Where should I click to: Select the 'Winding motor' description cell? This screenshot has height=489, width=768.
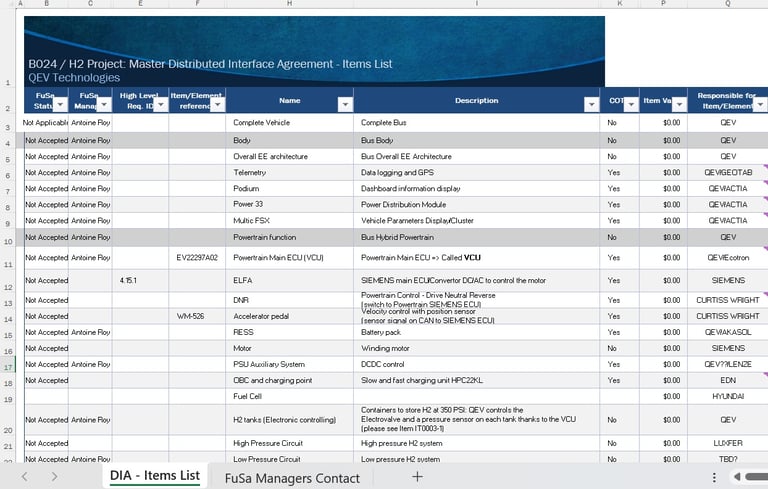coord(476,348)
